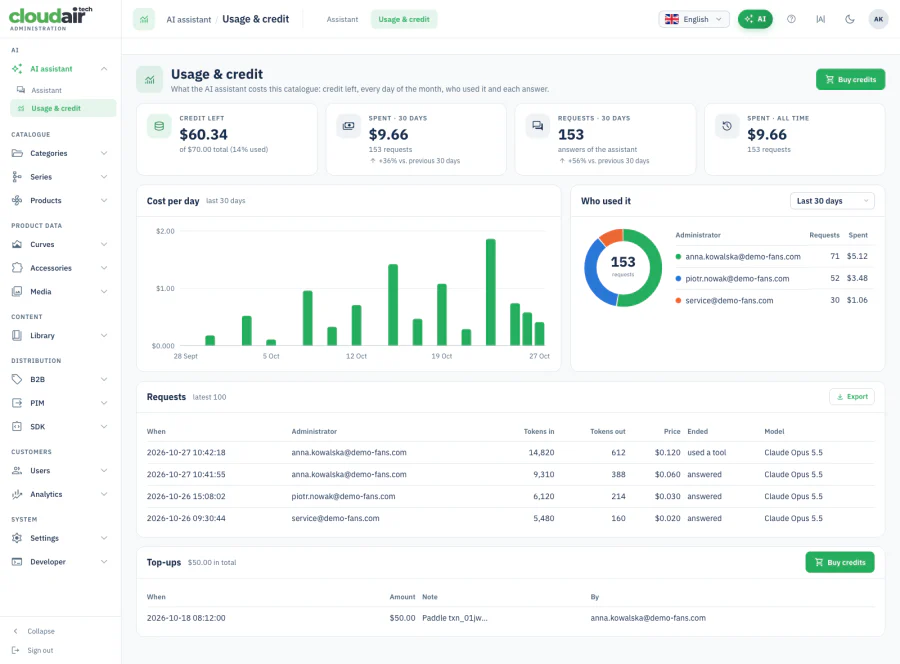Click the Credit left coins icon
Screen dimensions: 900x664
tap(159, 126)
